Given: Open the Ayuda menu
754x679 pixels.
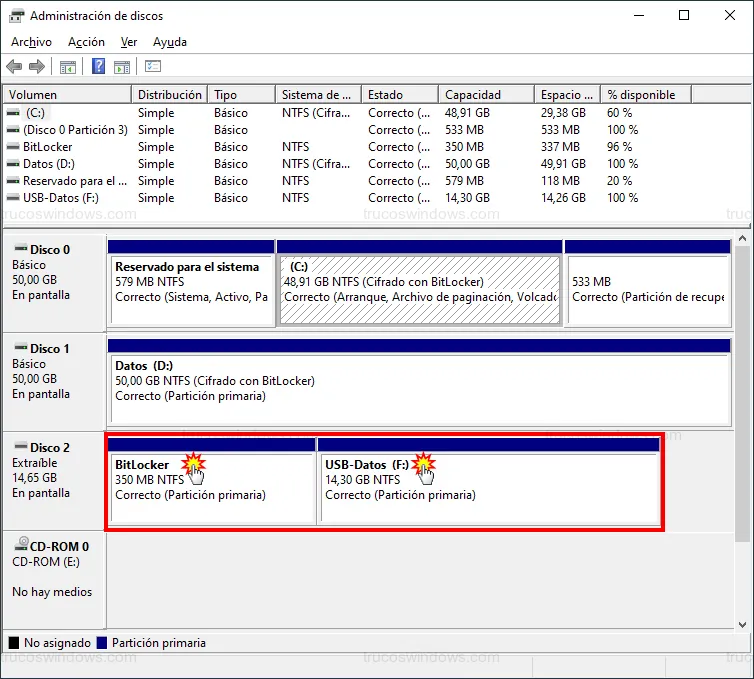Looking at the screenshot, I should click(170, 42).
